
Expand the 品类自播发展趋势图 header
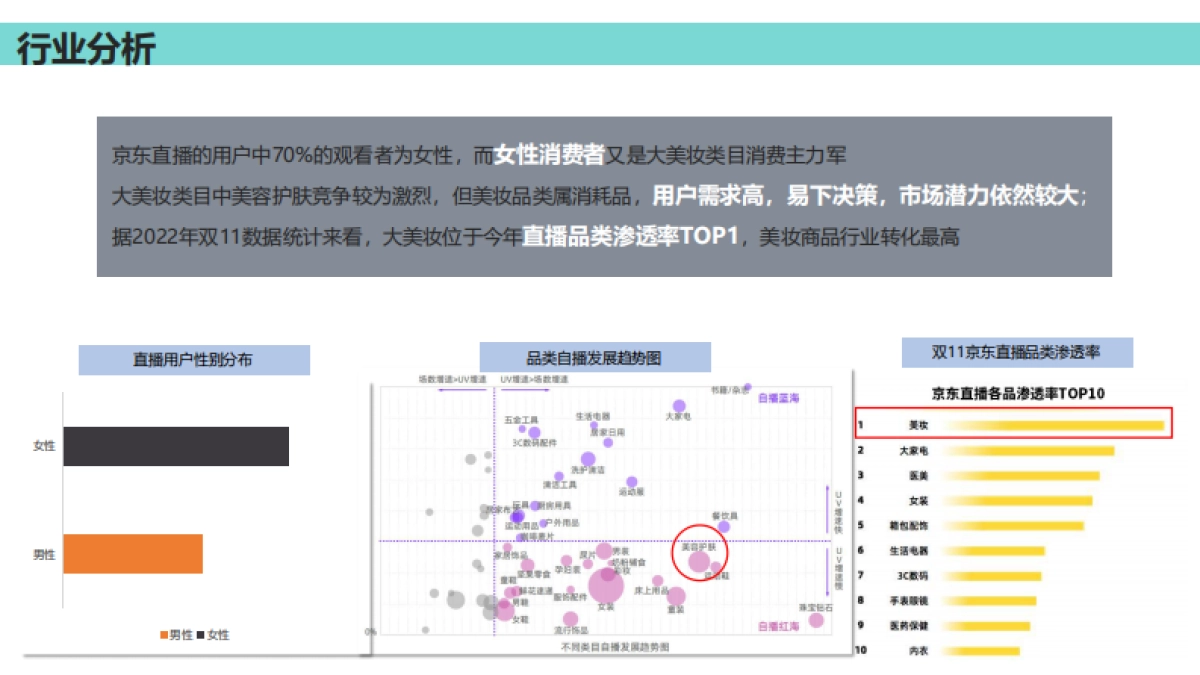(x=595, y=356)
